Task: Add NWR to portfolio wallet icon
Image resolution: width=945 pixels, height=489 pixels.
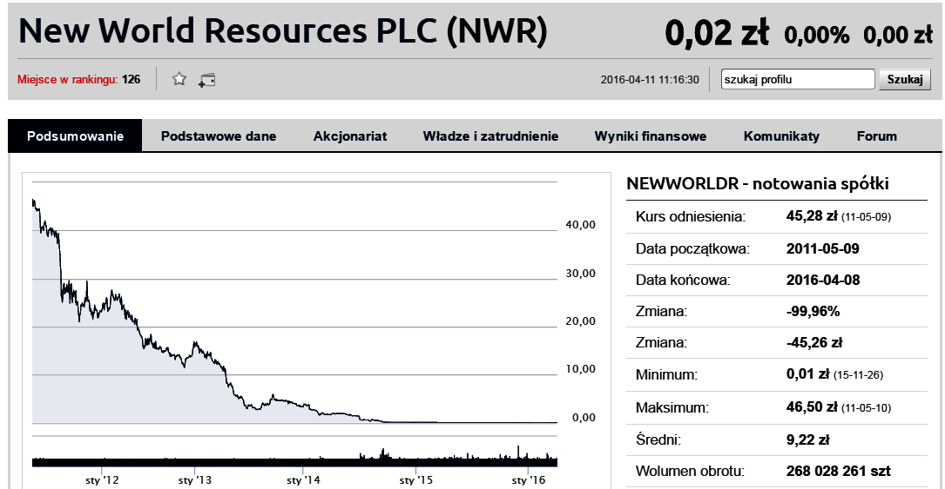Action: pos(207,80)
